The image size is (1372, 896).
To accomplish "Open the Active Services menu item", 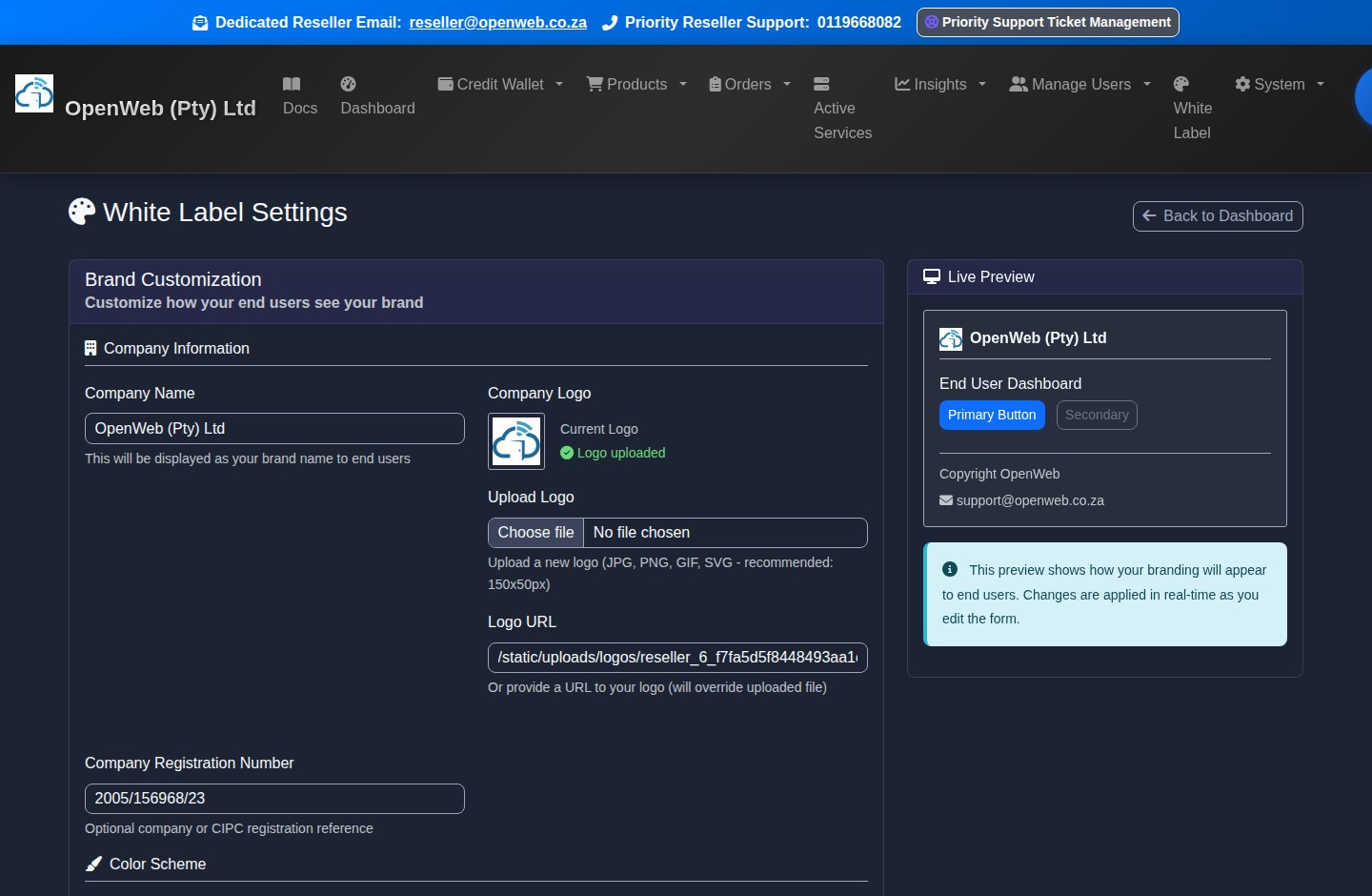I will [843, 109].
